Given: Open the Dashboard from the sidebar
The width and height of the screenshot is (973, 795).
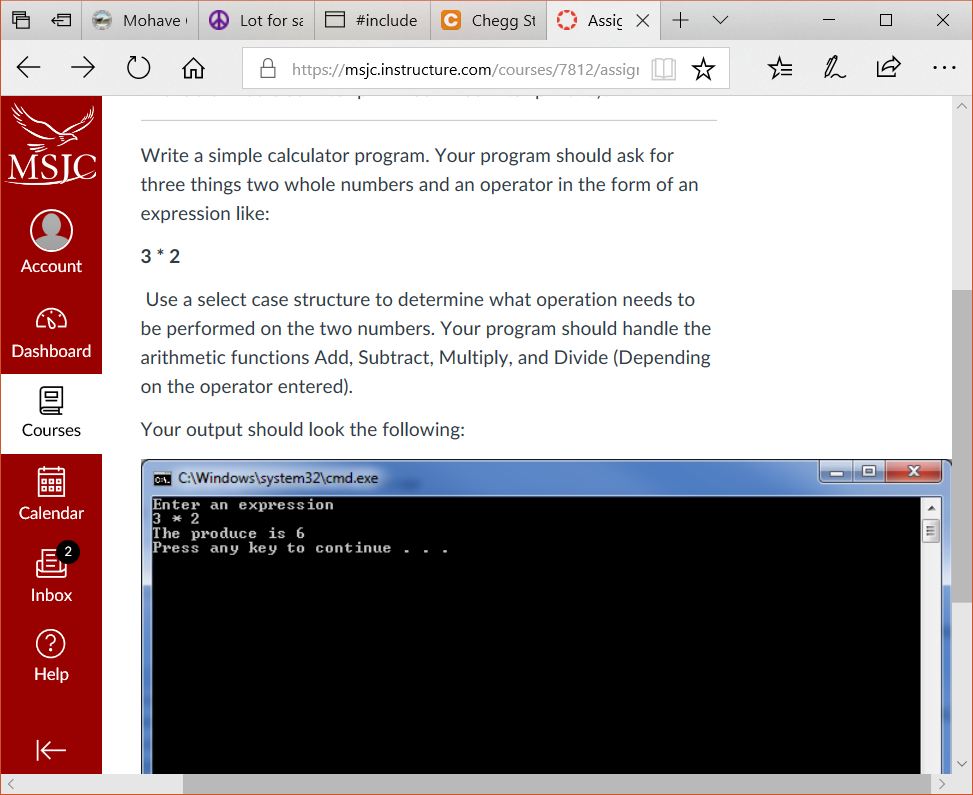Looking at the screenshot, I should (51, 330).
